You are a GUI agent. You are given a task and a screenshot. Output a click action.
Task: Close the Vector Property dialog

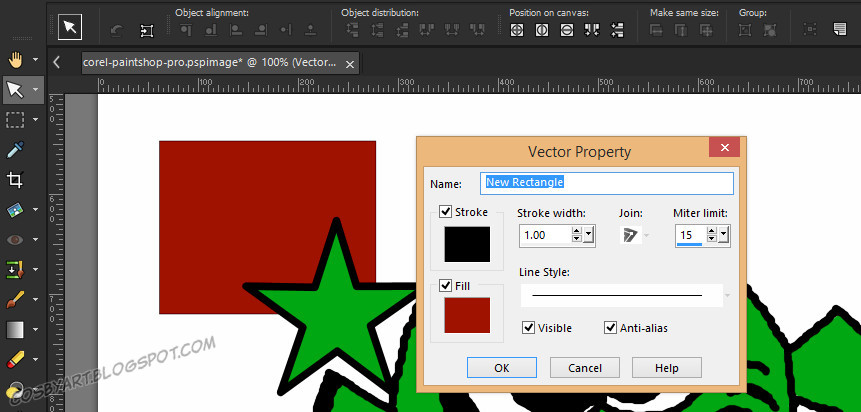(724, 147)
